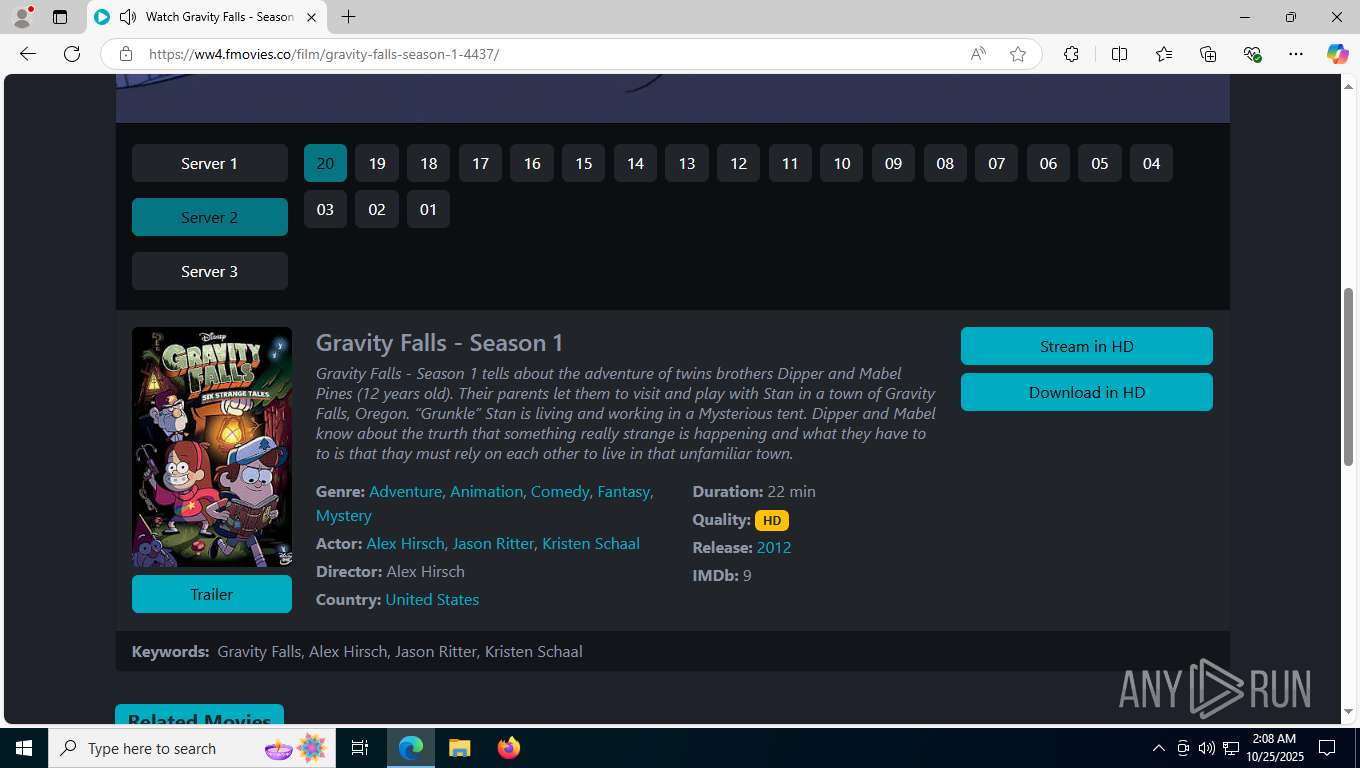Open Read aloud in address bar
The height and width of the screenshot is (768, 1360).
(x=978, y=54)
